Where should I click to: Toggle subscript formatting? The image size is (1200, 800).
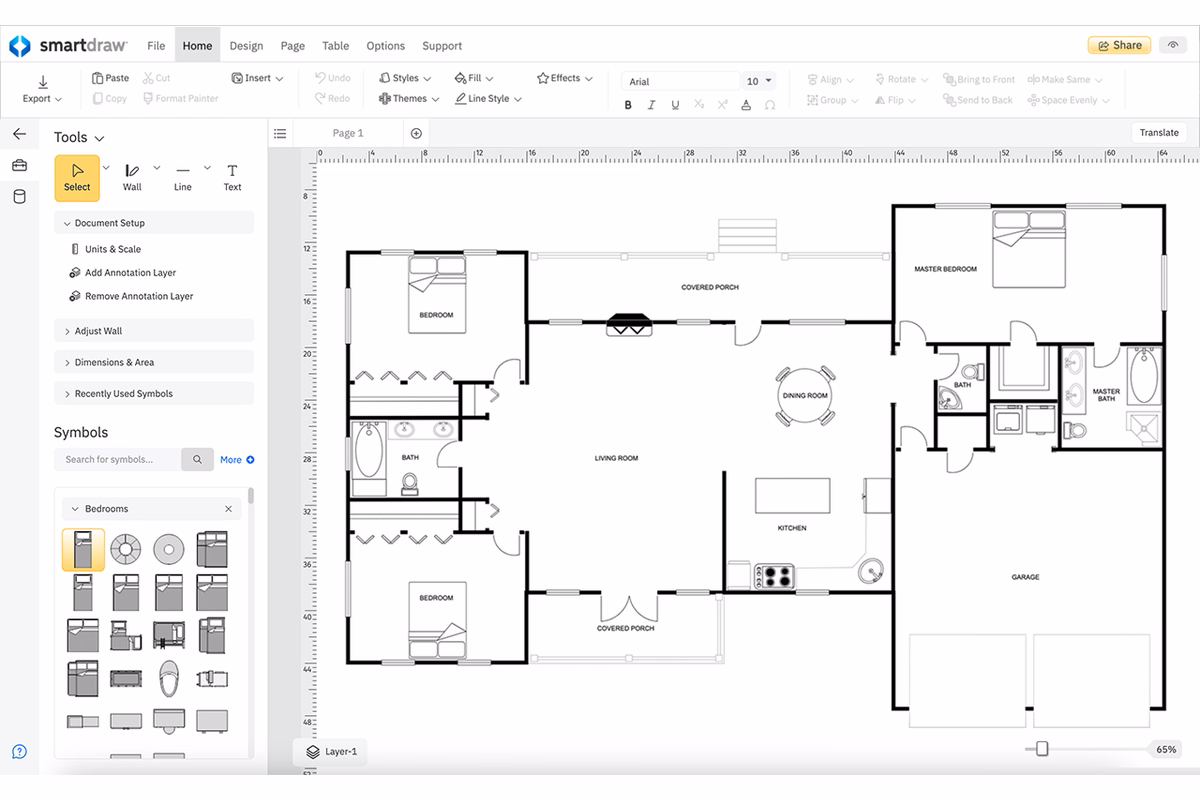click(x=698, y=105)
